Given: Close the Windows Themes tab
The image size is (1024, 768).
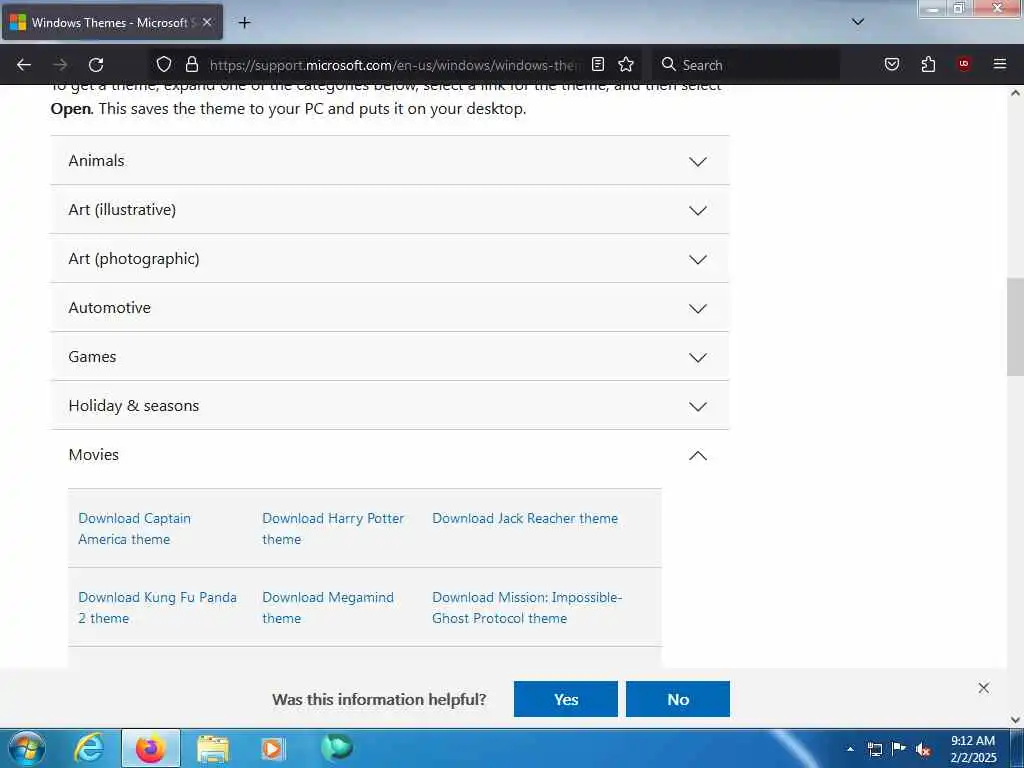Looking at the screenshot, I should point(207,22).
